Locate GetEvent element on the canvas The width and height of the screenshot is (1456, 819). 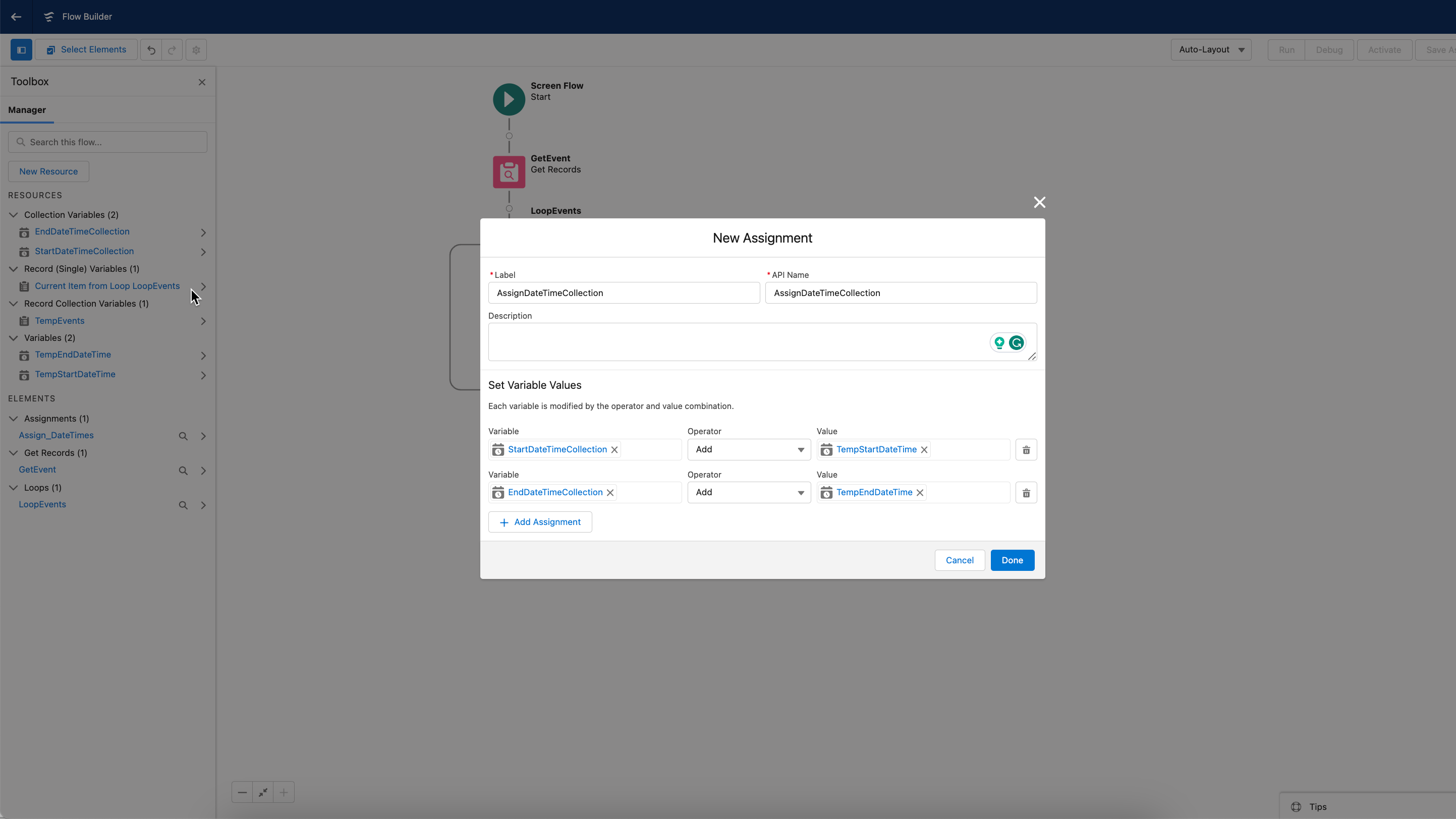(183, 471)
